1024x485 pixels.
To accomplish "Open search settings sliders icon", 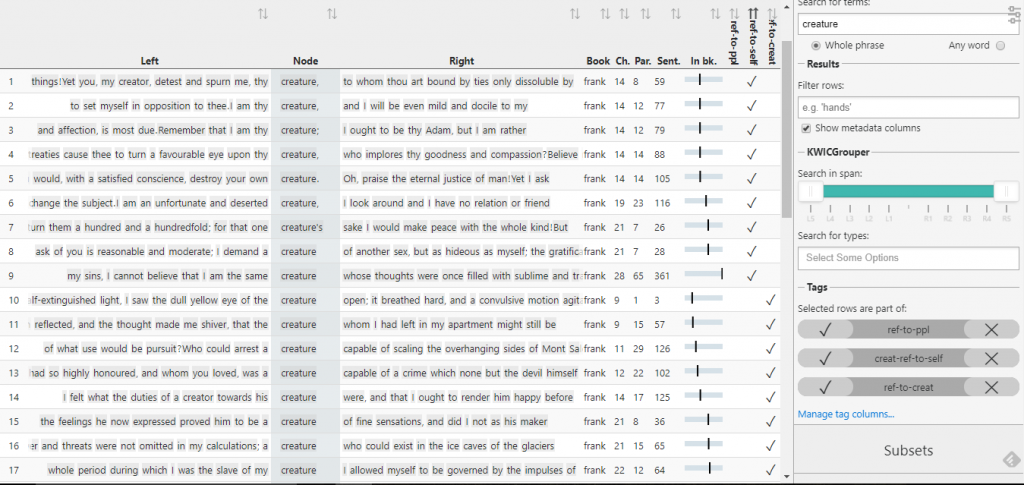I will (x=1012, y=22).
